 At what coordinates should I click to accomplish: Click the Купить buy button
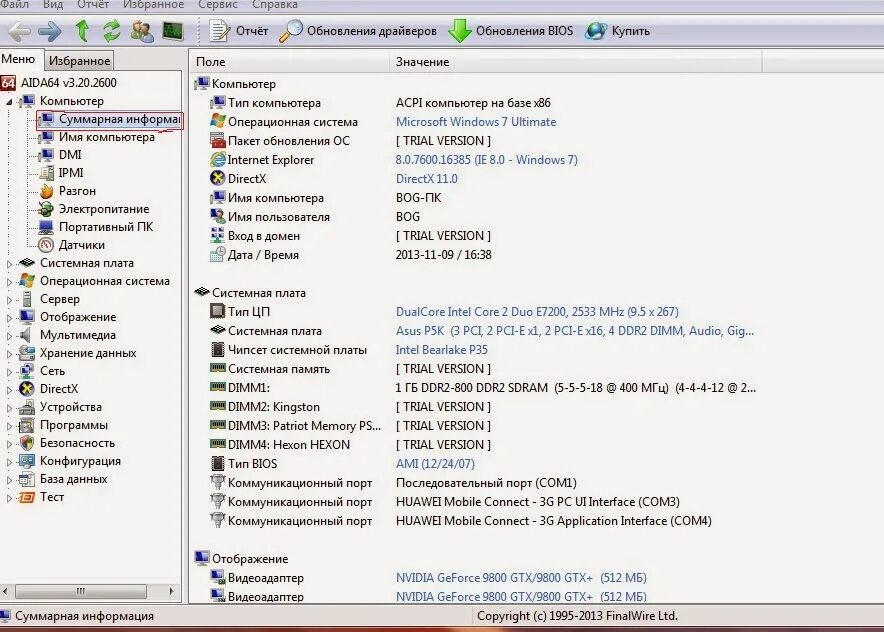coord(617,31)
